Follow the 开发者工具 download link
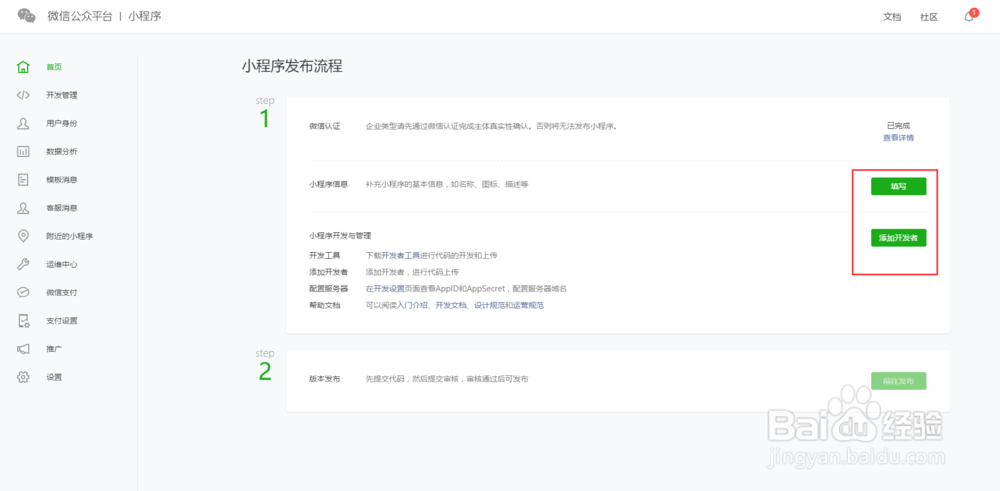This screenshot has width=1000, height=491. [401, 255]
